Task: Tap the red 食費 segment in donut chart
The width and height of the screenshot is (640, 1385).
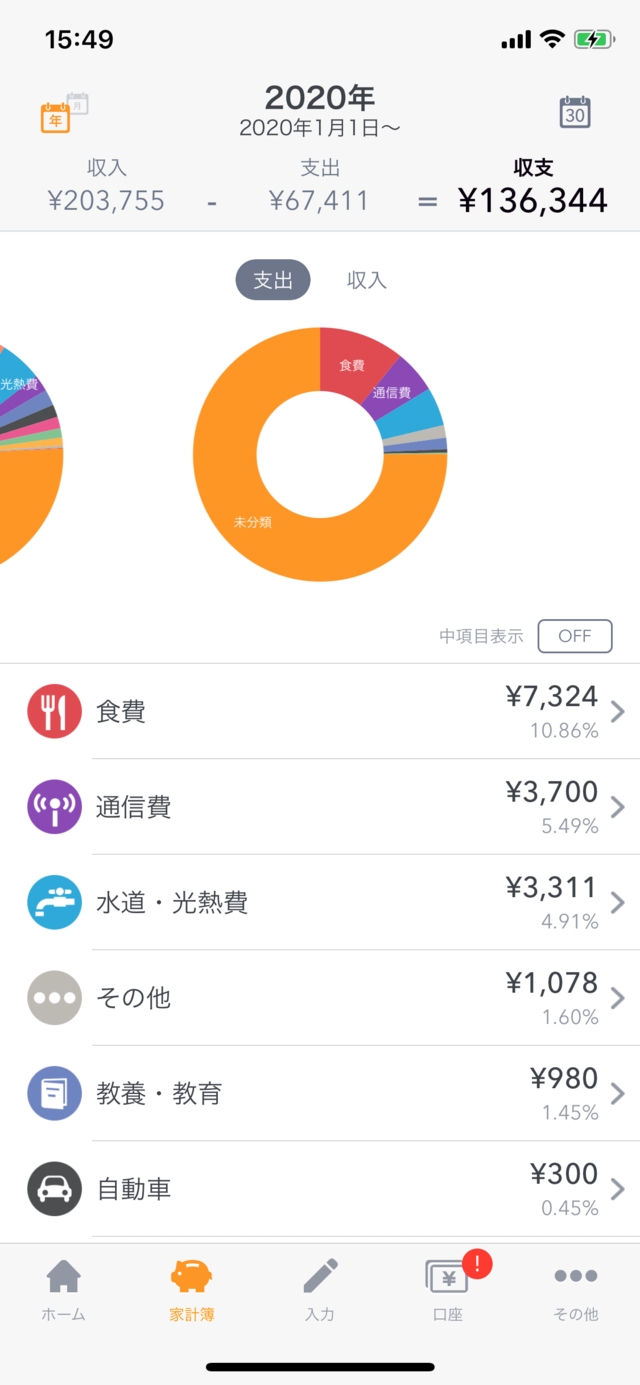Action: pyautogui.click(x=352, y=362)
